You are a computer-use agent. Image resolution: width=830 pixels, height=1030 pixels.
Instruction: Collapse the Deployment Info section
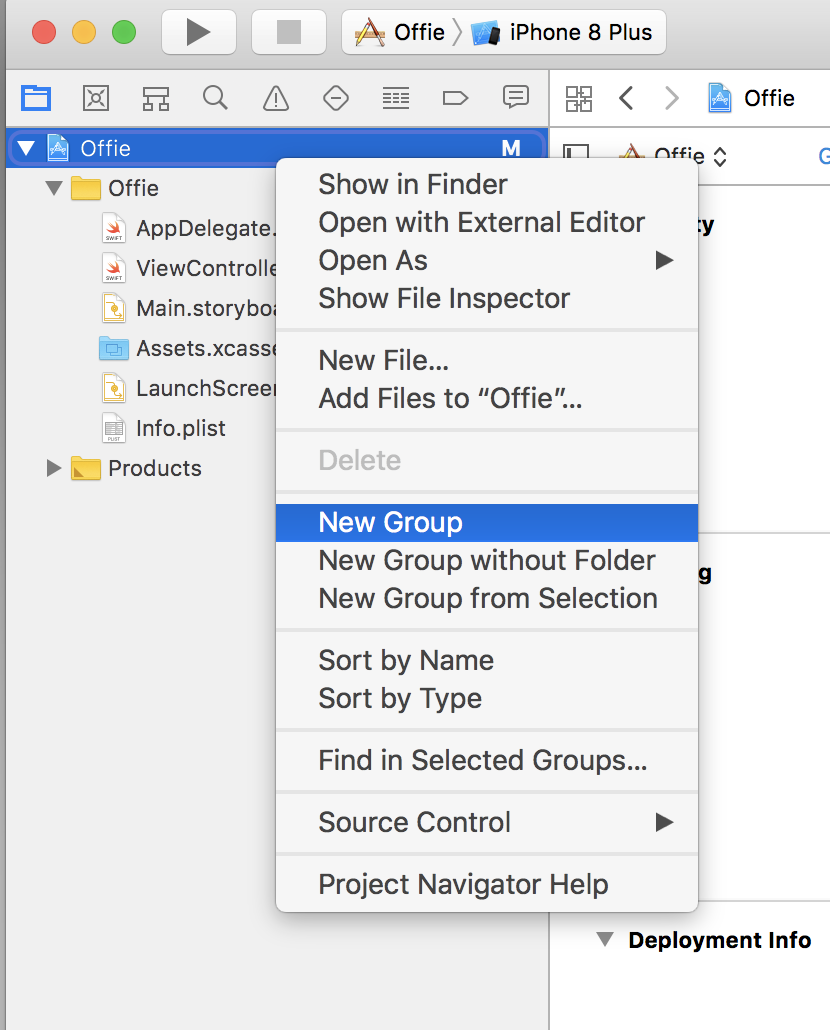pyautogui.click(x=604, y=940)
